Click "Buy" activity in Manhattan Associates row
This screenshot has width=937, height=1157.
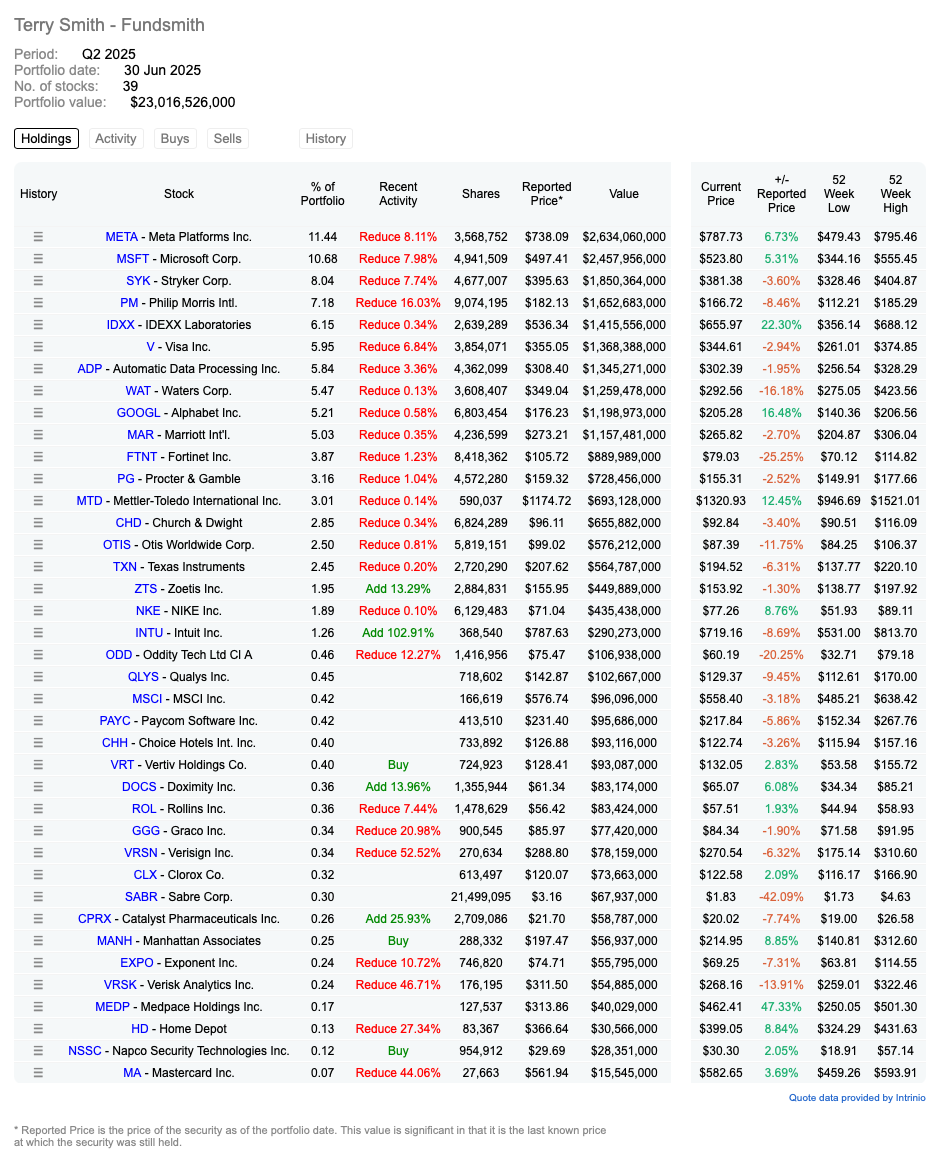(398, 941)
